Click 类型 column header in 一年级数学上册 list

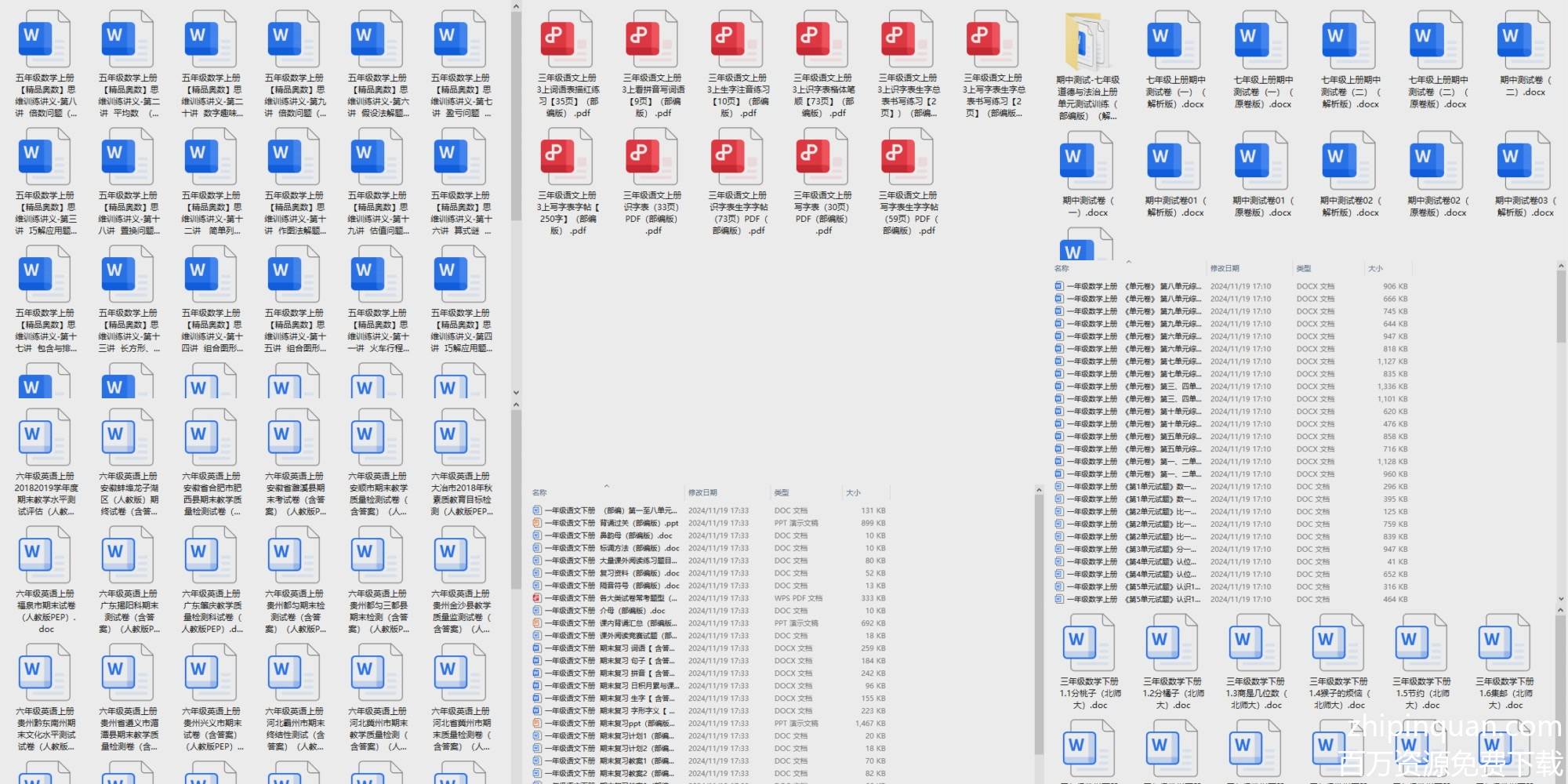pos(1304,268)
